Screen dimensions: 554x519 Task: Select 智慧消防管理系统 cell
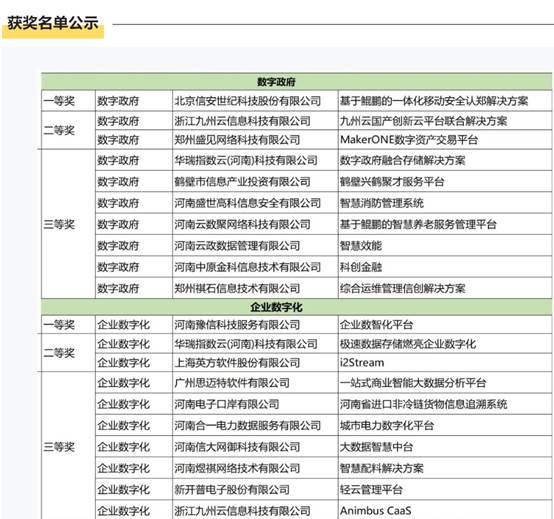tap(445, 203)
